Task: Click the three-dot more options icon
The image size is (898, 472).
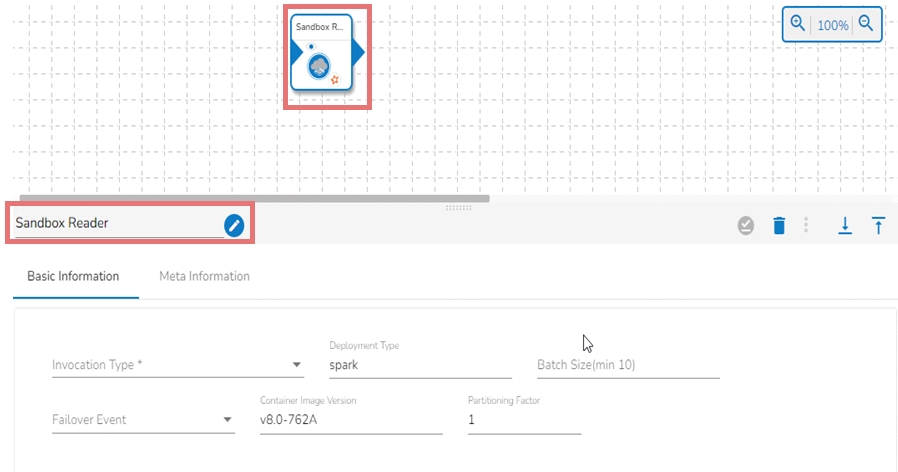Action: pyautogui.click(x=806, y=226)
